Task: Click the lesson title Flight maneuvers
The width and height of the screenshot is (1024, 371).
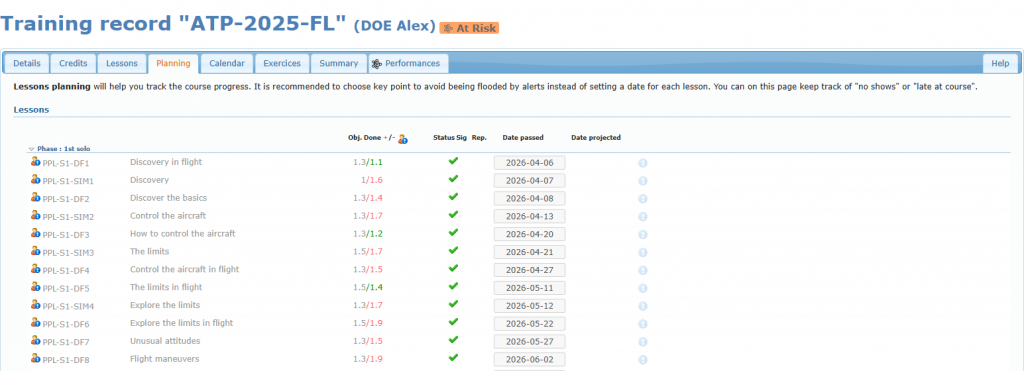Action: tap(165, 359)
